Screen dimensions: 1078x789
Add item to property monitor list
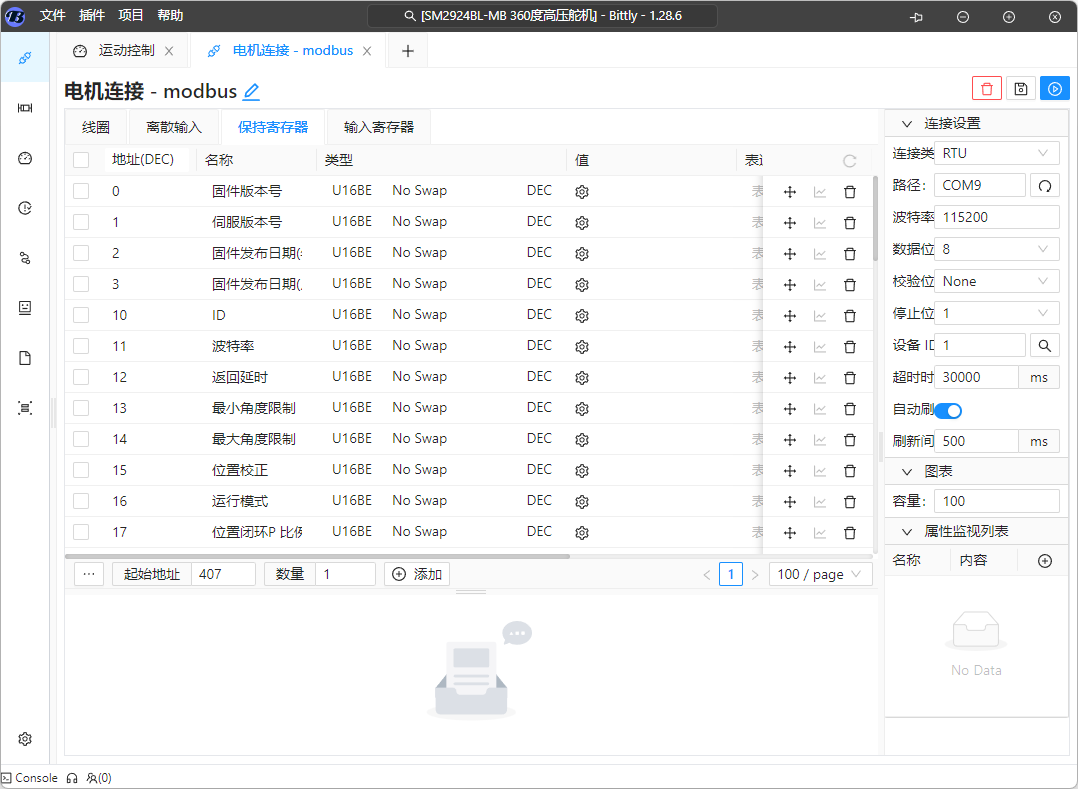pyautogui.click(x=1045, y=561)
